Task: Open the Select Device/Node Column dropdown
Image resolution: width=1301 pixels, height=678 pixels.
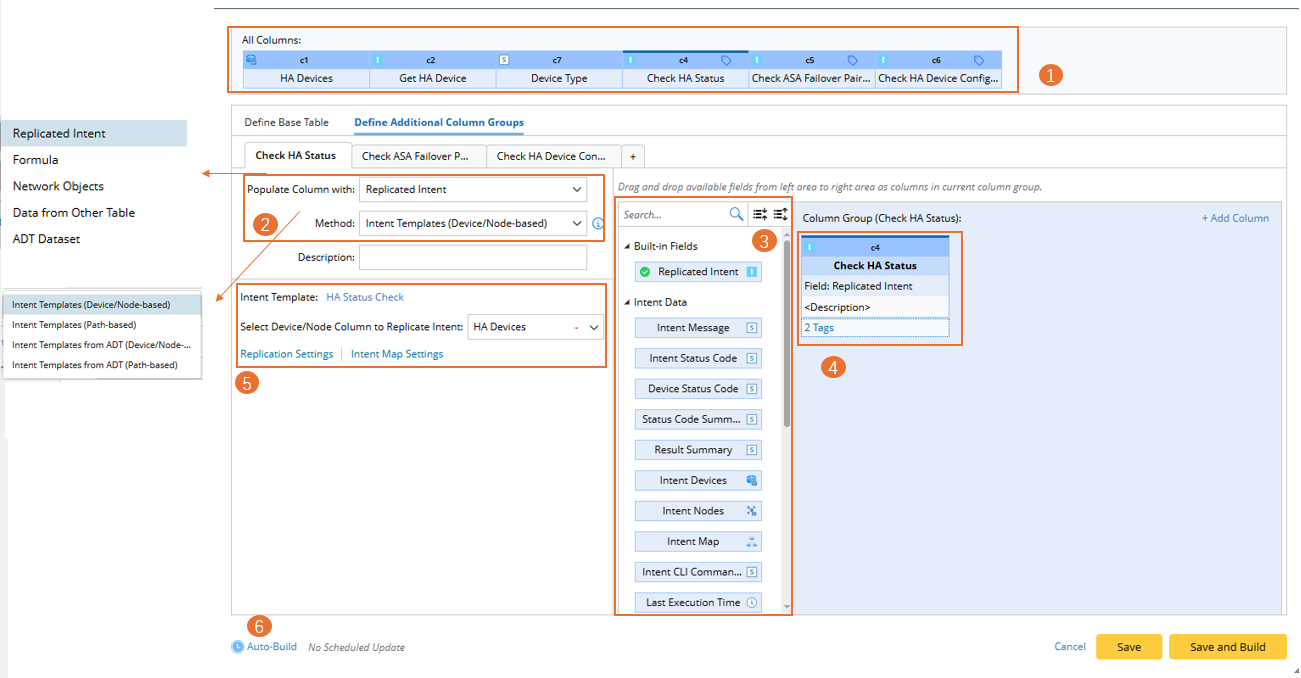Action: click(536, 327)
